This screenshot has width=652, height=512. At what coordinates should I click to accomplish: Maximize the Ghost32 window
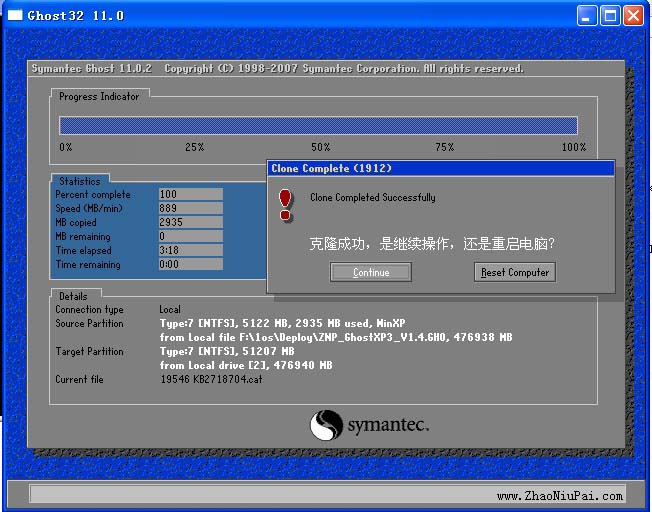610,16
